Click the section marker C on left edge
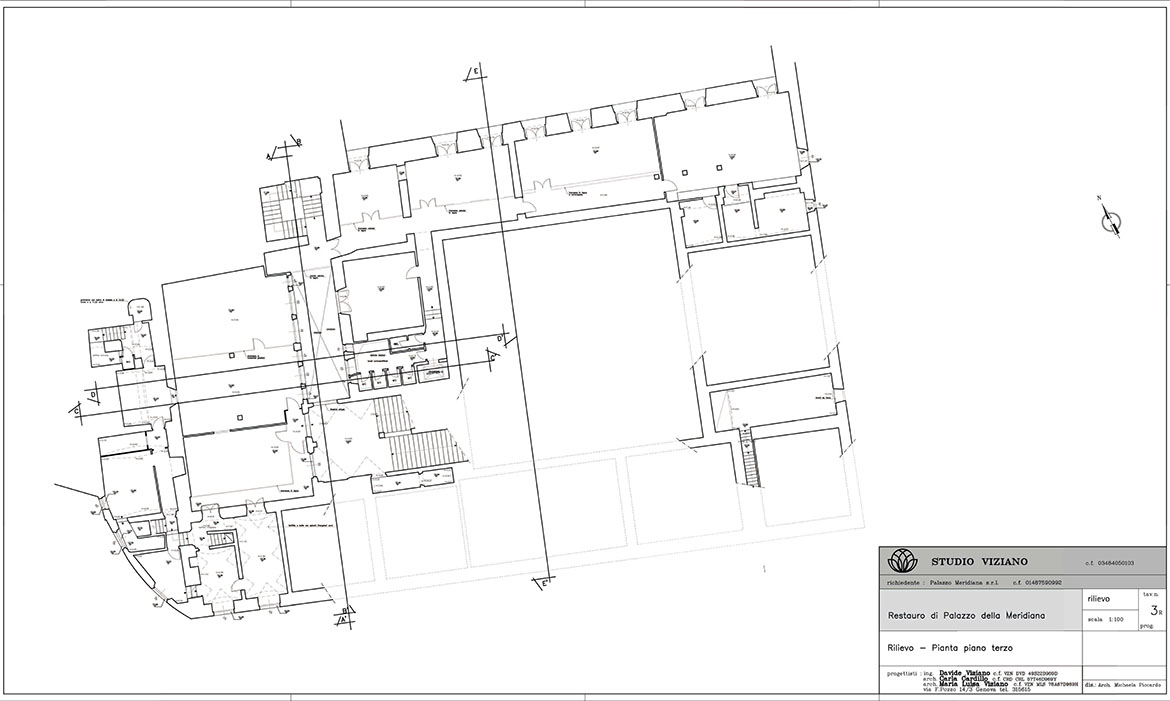 point(75,409)
